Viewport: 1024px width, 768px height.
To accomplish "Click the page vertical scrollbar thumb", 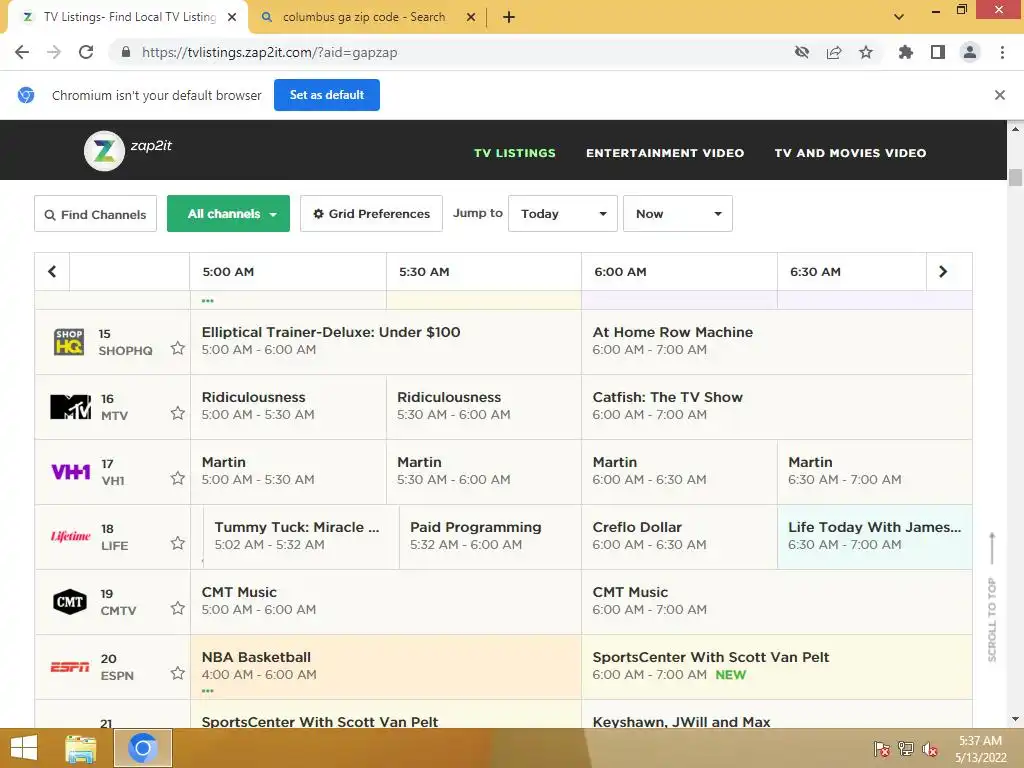I will click(x=1015, y=178).
